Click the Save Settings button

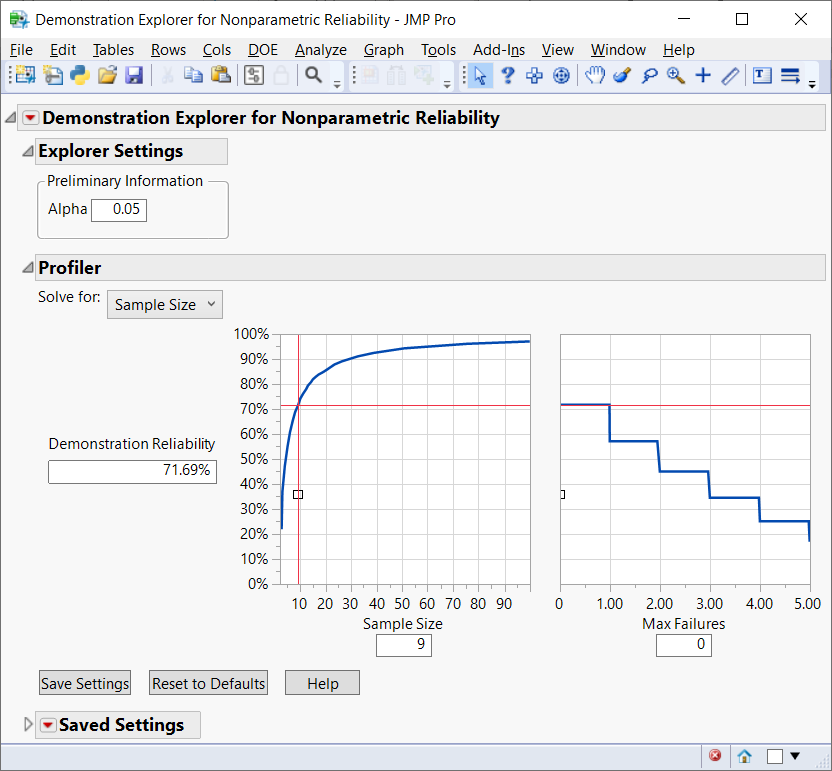tap(84, 682)
